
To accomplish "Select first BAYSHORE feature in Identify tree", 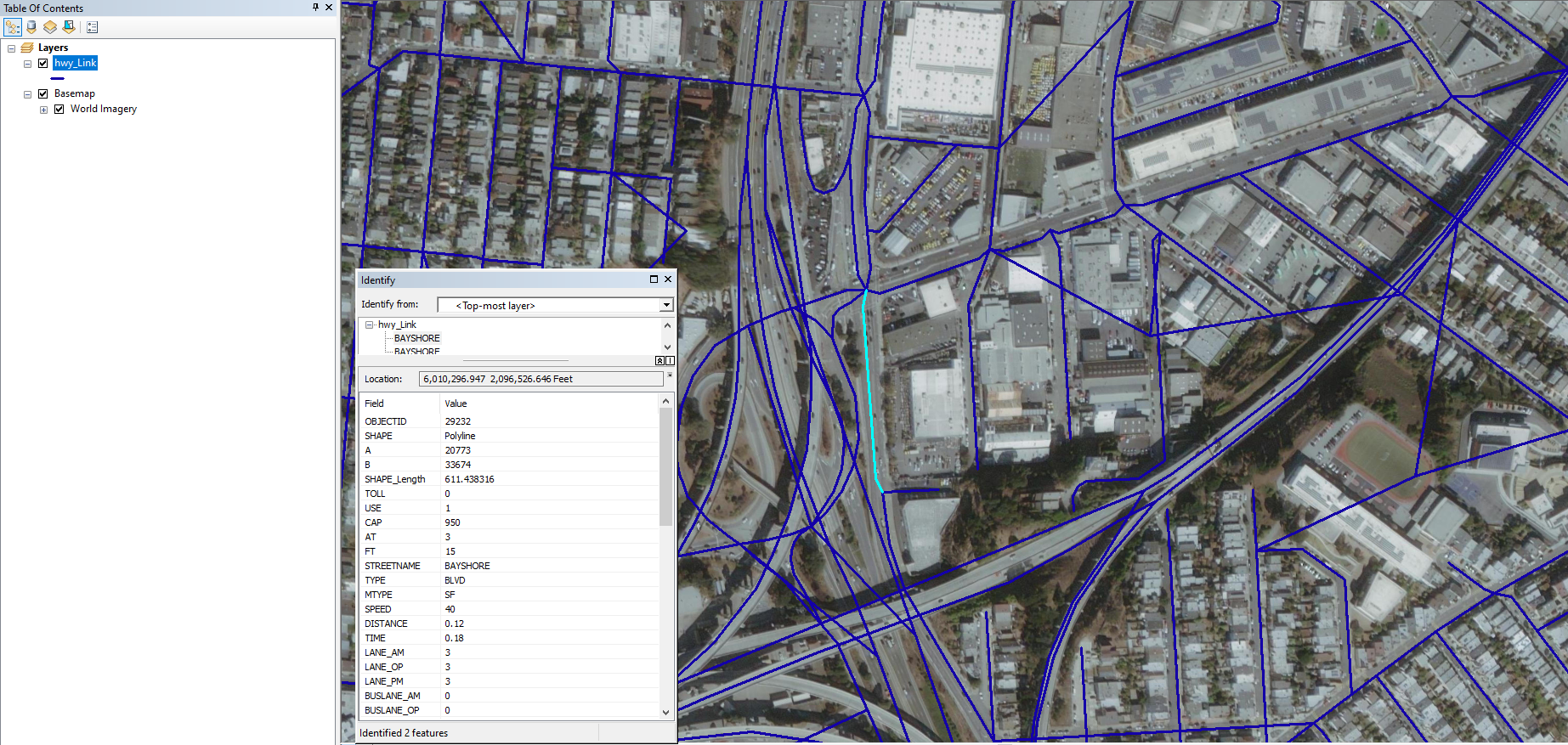I will pos(416,338).
